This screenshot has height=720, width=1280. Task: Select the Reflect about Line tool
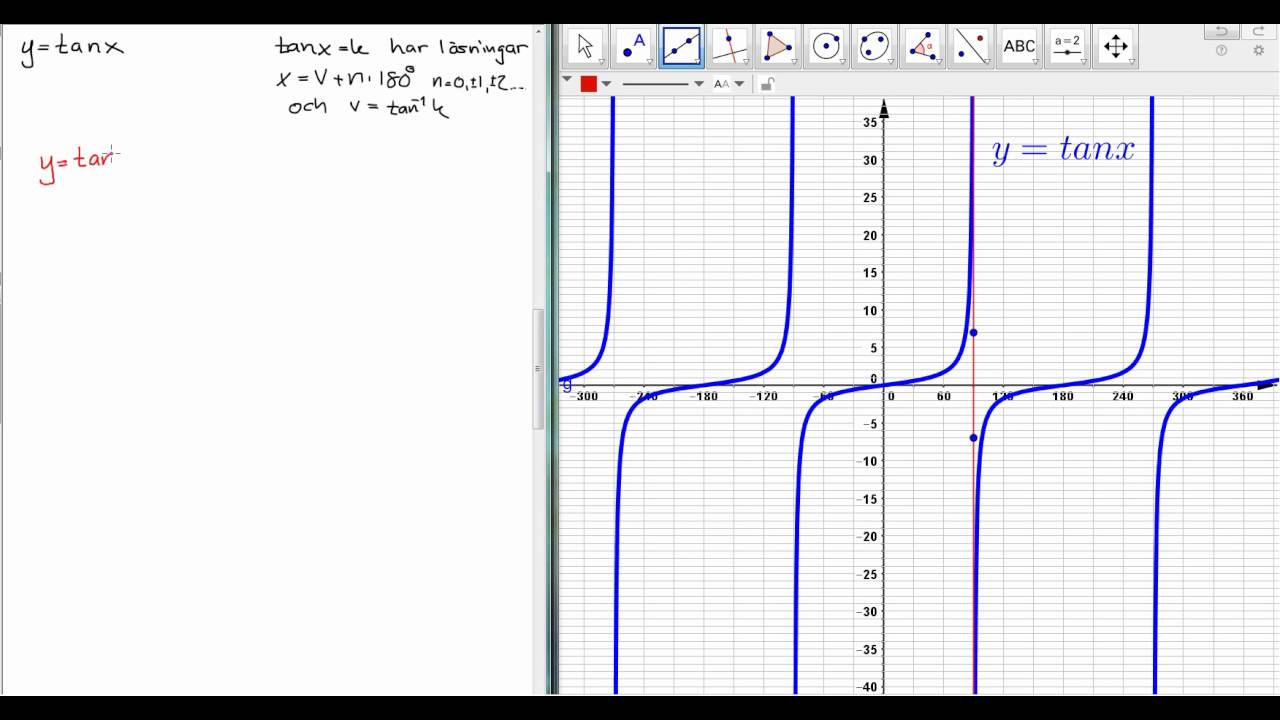[x=970, y=46]
